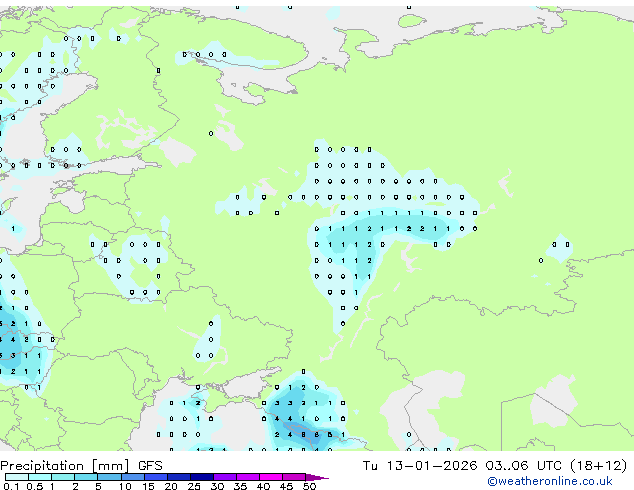Pick the 0.5–1 mm legend swatch
The height and width of the screenshot is (490, 634).
[40, 477]
